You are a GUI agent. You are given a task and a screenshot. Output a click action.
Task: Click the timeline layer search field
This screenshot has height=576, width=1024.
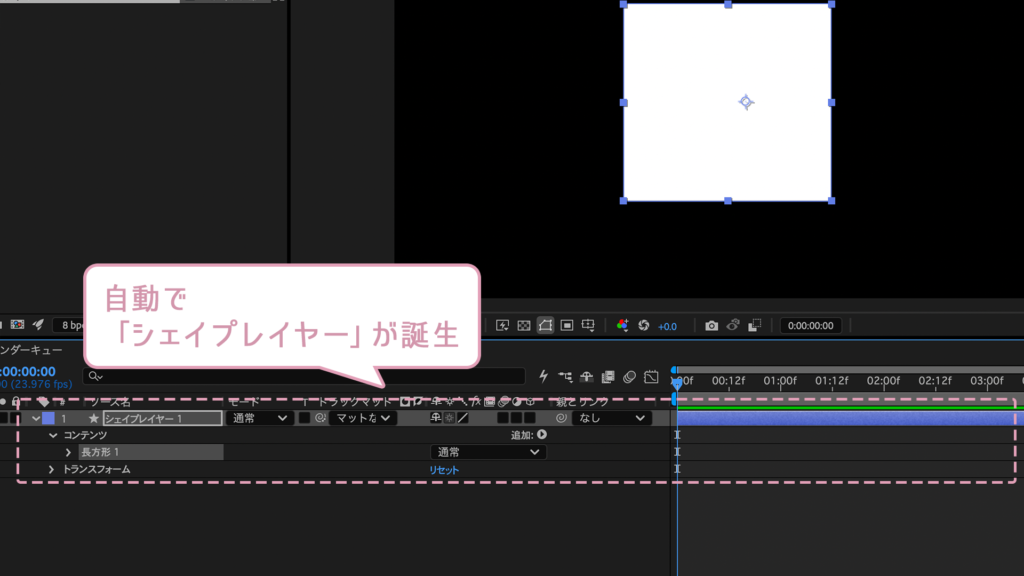click(x=304, y=376)
